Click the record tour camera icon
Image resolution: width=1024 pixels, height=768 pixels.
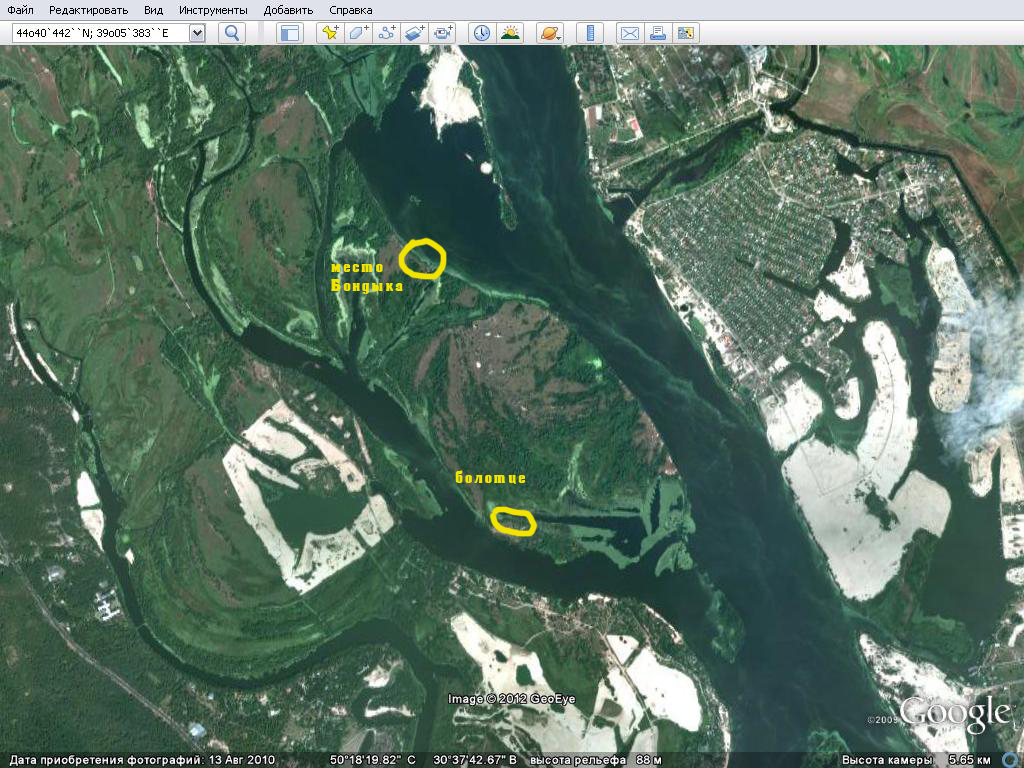point(443,33)
